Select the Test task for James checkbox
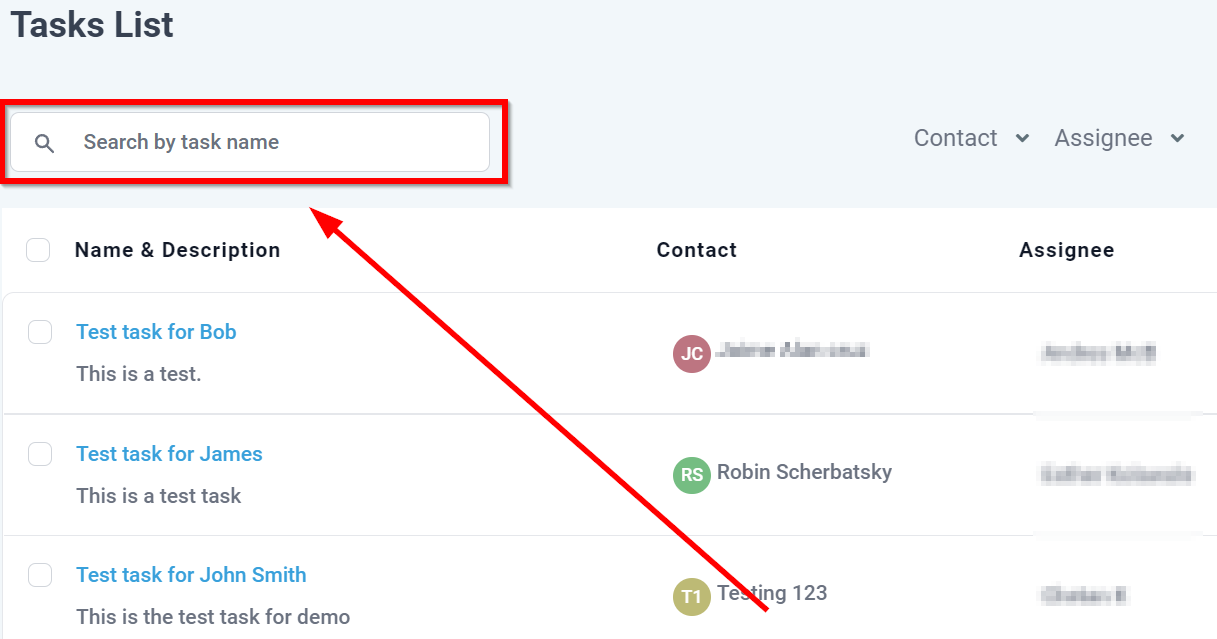Screen dimensions: 1217x639 pos(40,454)
